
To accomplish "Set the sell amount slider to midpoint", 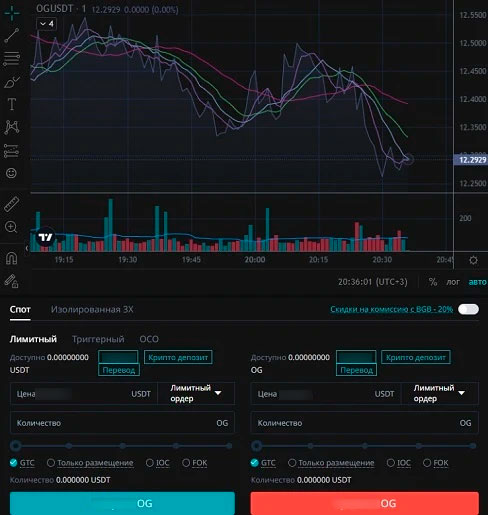I will [x=365, y=446].
